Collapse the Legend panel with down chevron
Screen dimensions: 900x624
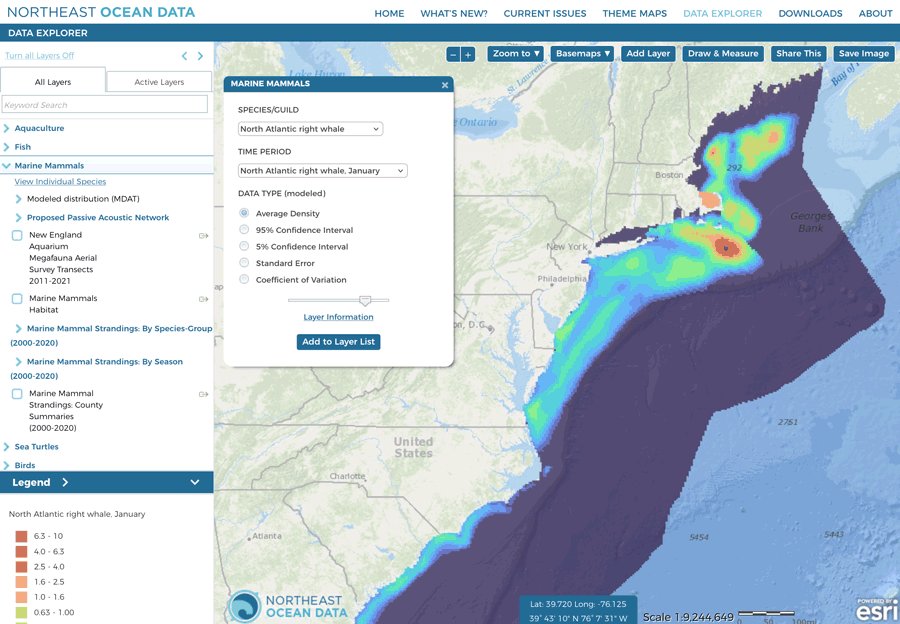point(195,482)
